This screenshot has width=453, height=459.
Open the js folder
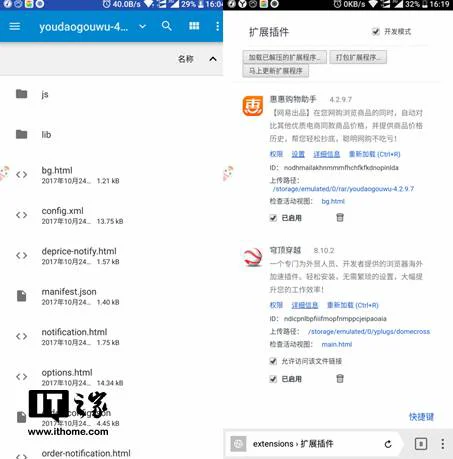(111, 94)
